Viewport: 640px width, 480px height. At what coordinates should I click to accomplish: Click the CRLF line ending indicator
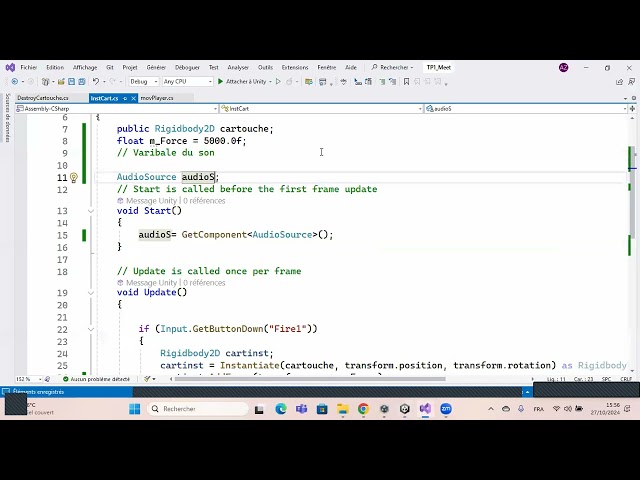[x=626, y=379]
